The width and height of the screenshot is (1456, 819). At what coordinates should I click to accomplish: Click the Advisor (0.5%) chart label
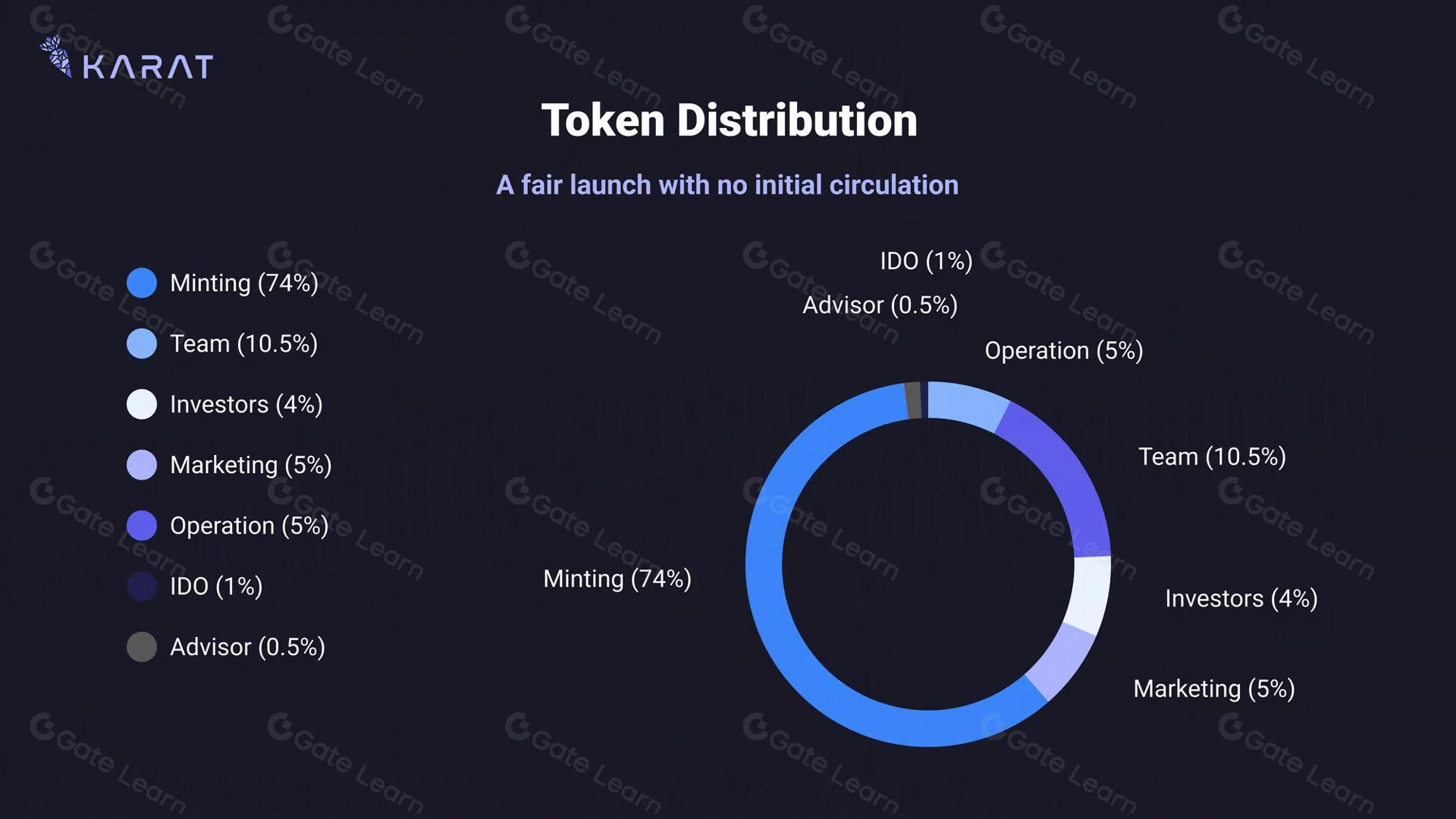click(880, 305)
